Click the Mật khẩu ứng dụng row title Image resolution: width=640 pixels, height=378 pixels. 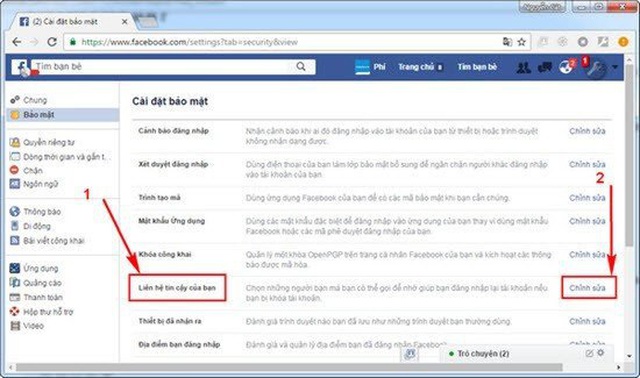coord(171,221)
